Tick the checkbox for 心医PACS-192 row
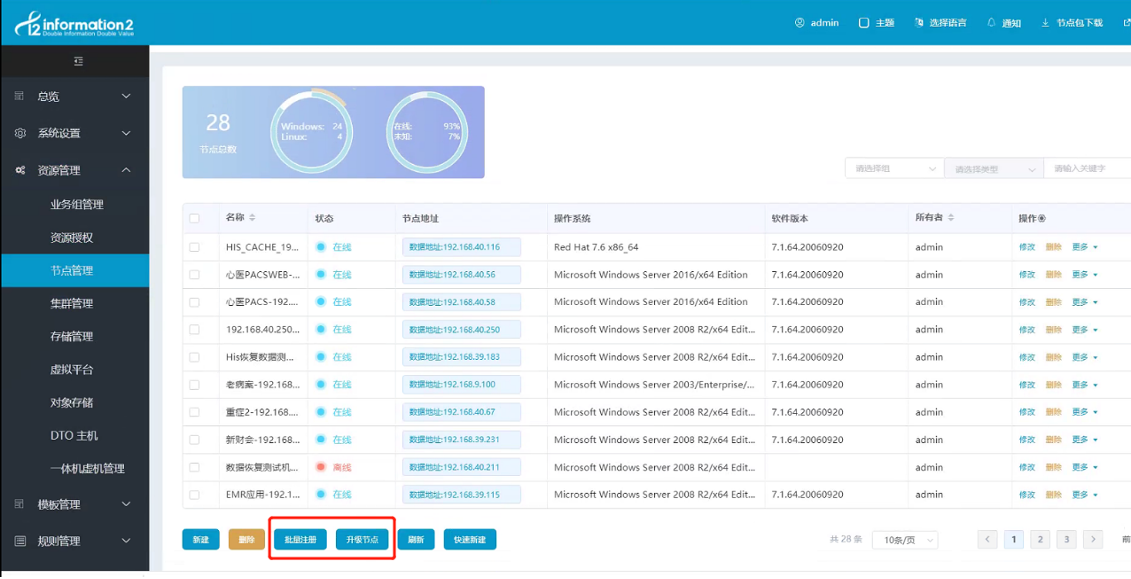The image size is (1131, 579). 194,302
